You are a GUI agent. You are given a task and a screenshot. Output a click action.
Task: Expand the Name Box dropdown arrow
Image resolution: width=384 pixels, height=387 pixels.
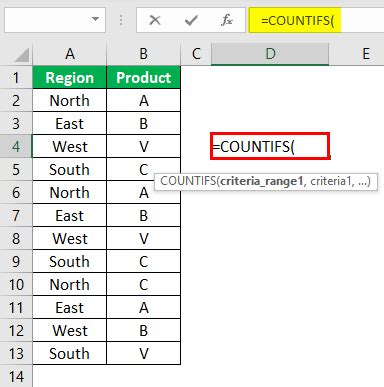(x=96, y=19)
